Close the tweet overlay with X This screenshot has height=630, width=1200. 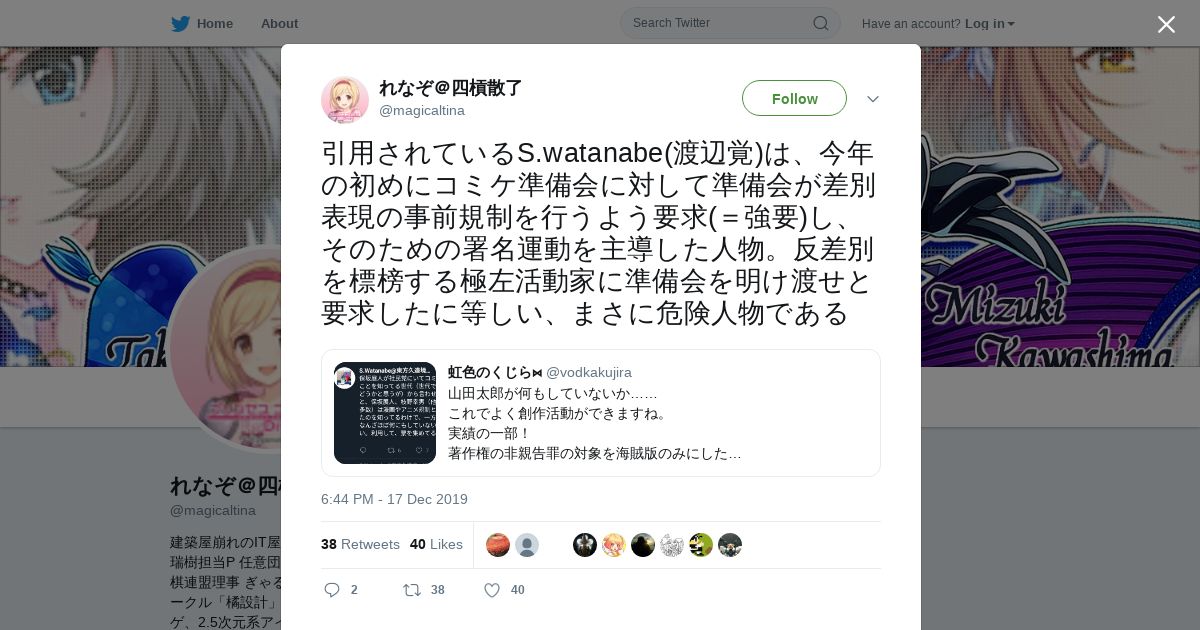pyautogui.click(x=1166, y=24)
